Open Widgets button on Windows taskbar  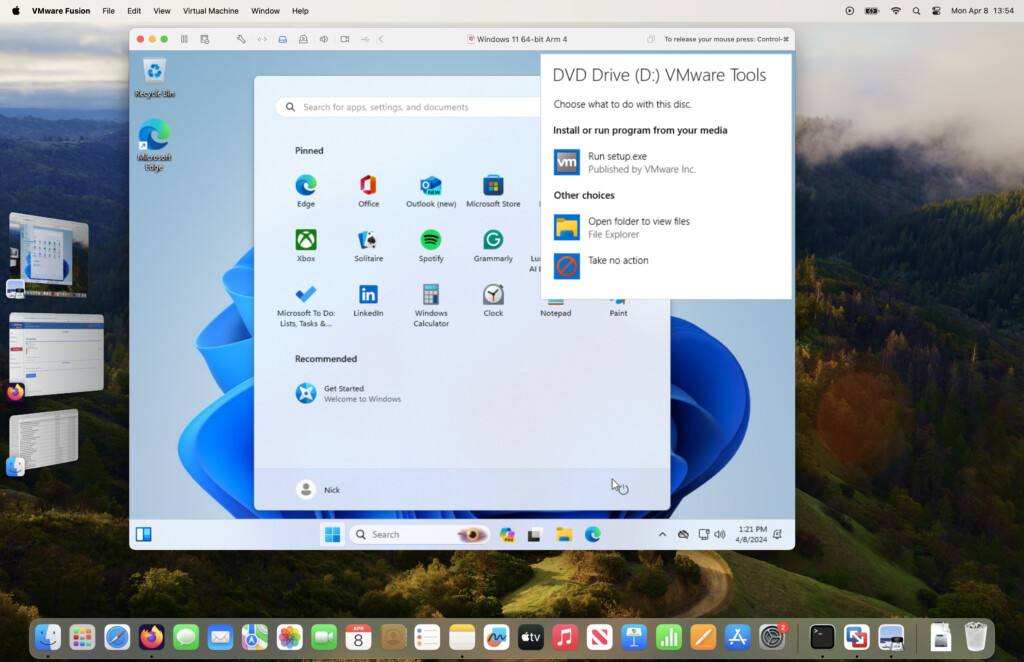tap(144, 535)
